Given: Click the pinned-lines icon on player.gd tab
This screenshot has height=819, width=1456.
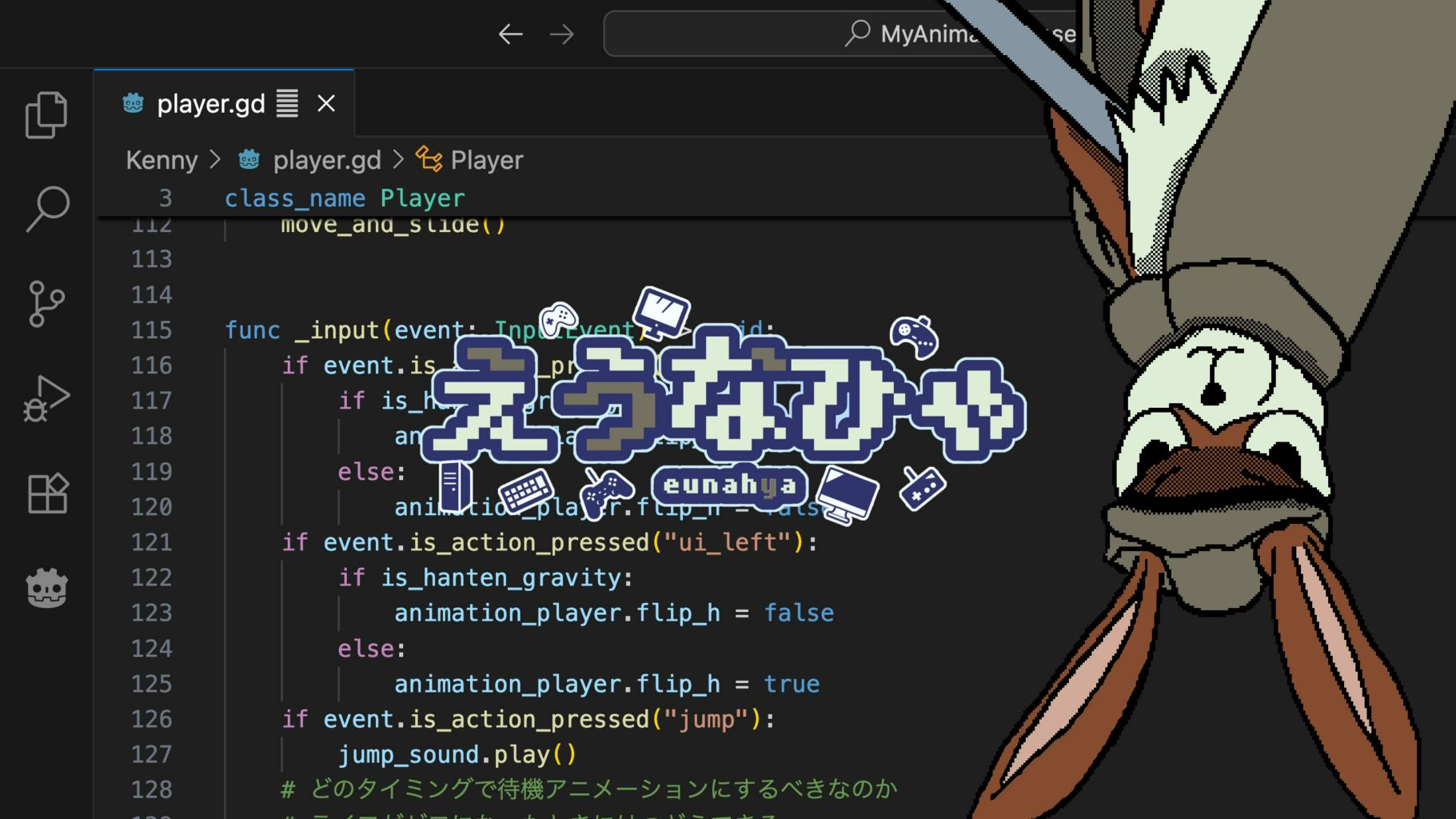Looking at the screenshot, I should coord(287,103).
